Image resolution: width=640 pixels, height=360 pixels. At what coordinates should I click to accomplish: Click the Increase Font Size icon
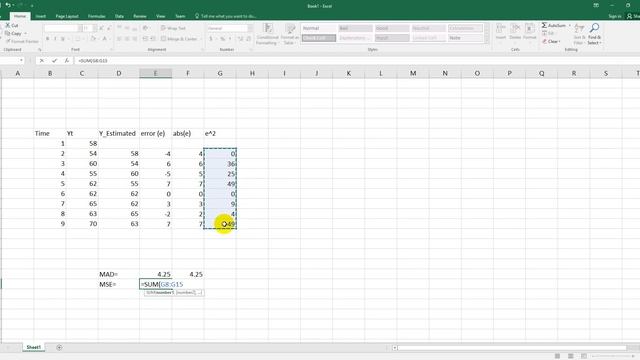pyautogui.click(x=102, y=28)
